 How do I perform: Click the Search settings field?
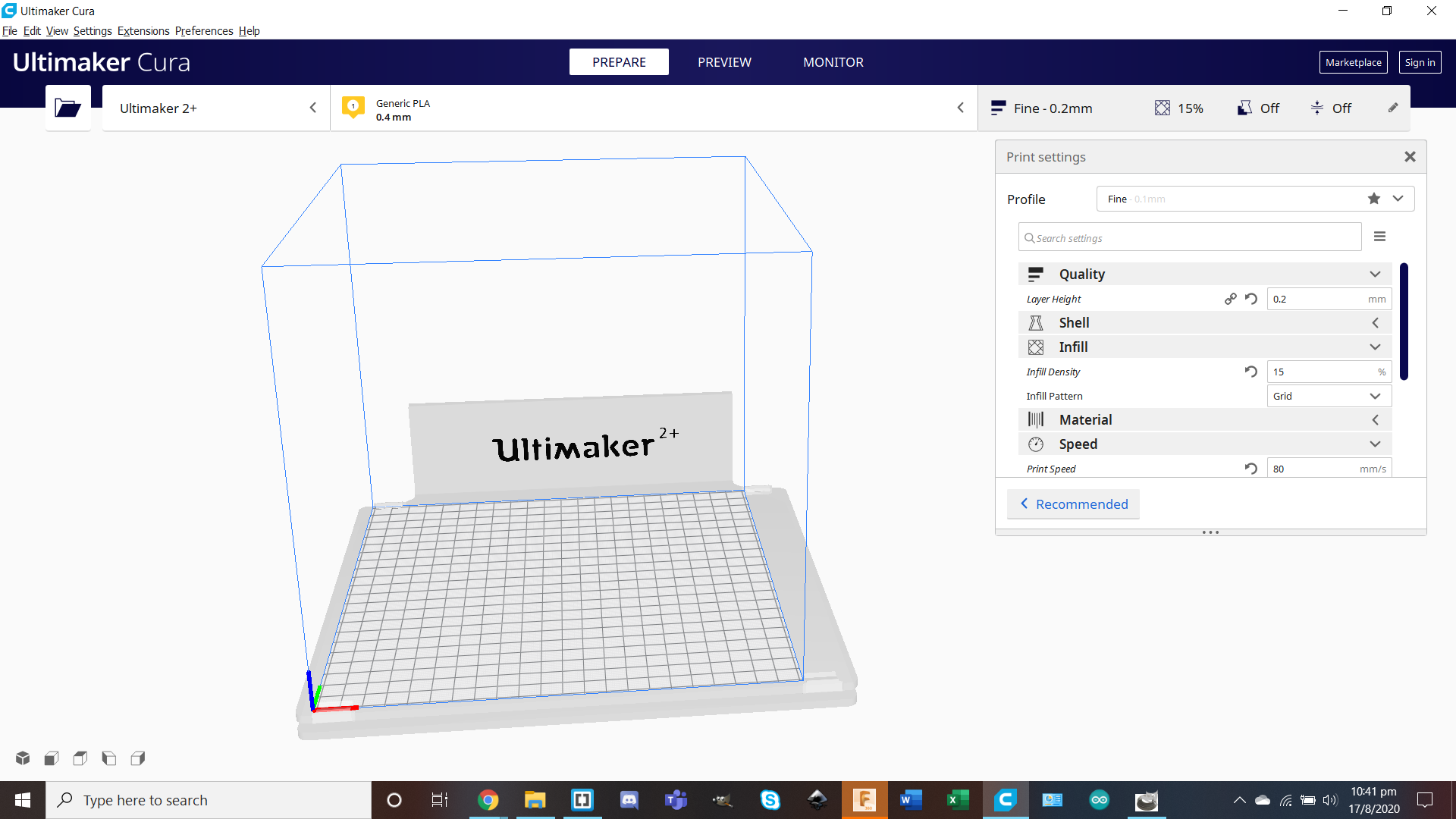1190,237
